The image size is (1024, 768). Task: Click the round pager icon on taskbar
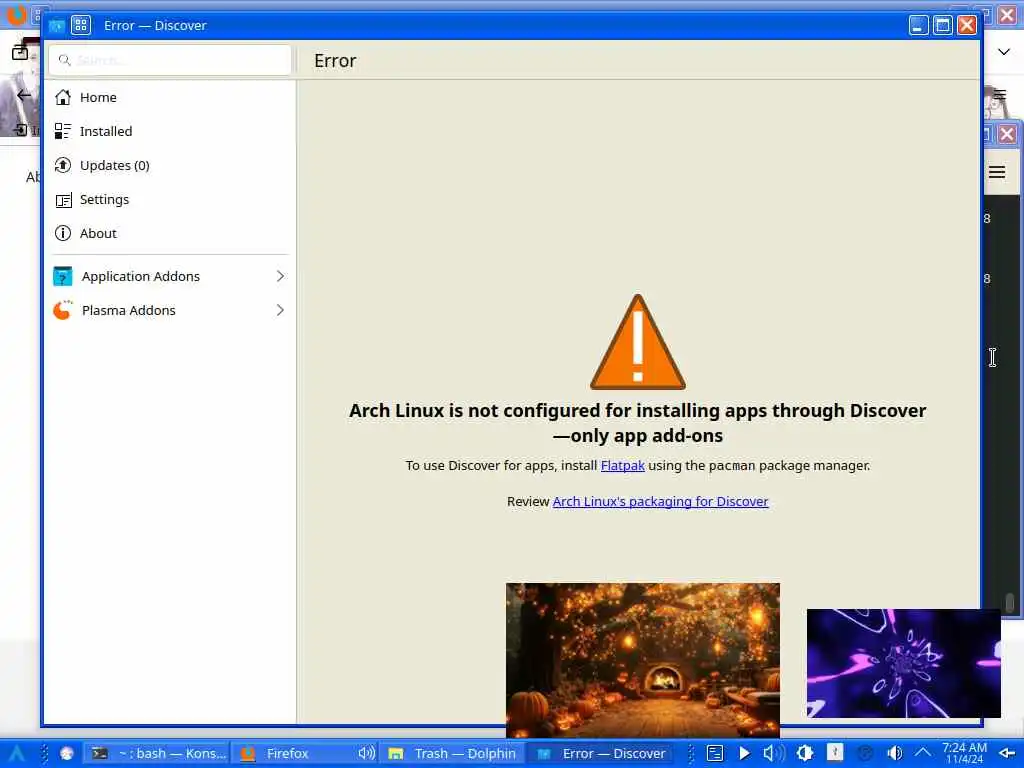coord(67,754)
